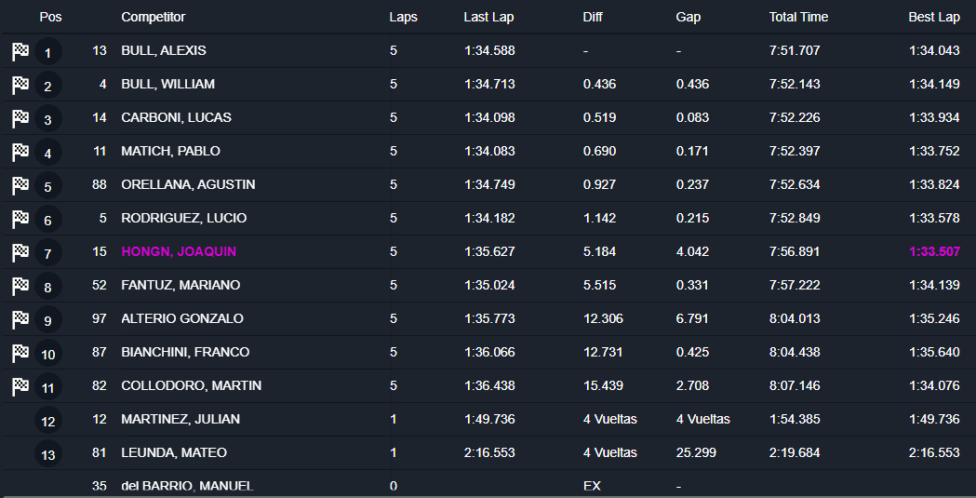Viewport: 976px width, 498px height.
Task: Click the fastest lap time 1:33.507
Action: pos(934,252)
